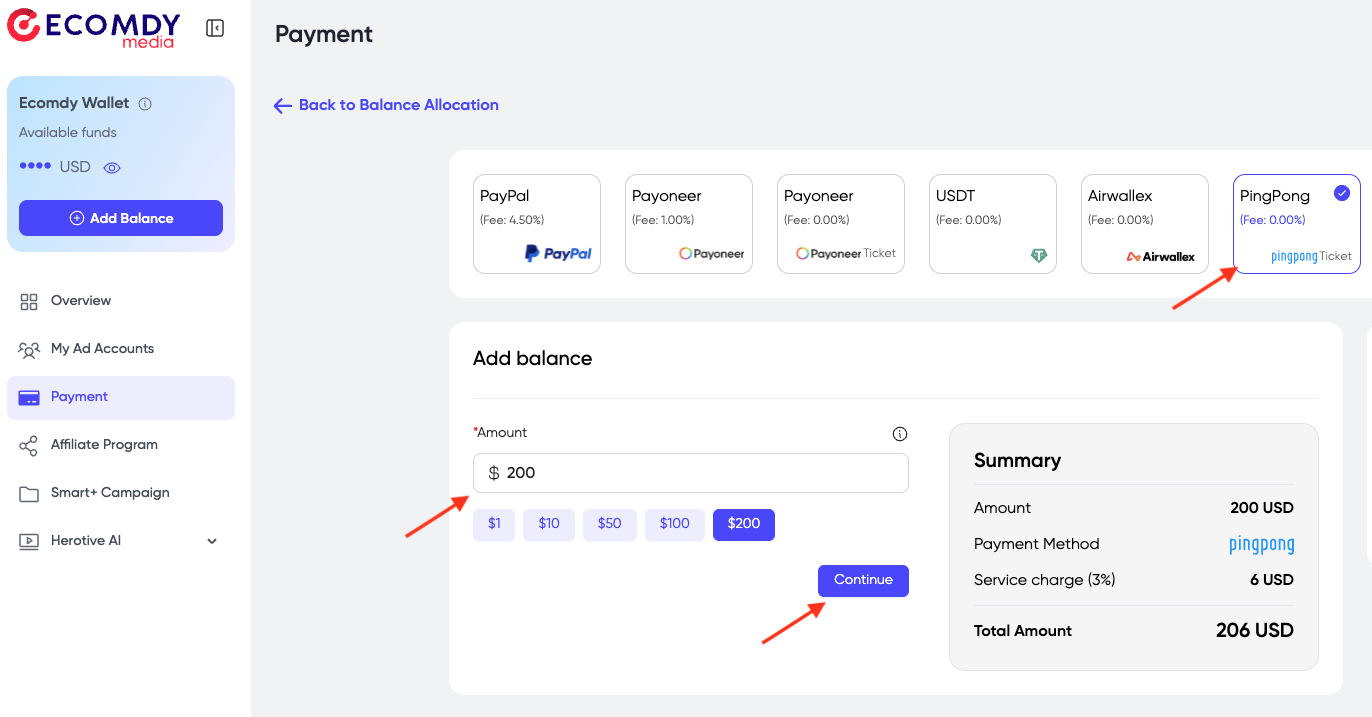Select the $50 preset amount
The image size is (1372, 717).
pyautogui.click(x=610, y=524)
